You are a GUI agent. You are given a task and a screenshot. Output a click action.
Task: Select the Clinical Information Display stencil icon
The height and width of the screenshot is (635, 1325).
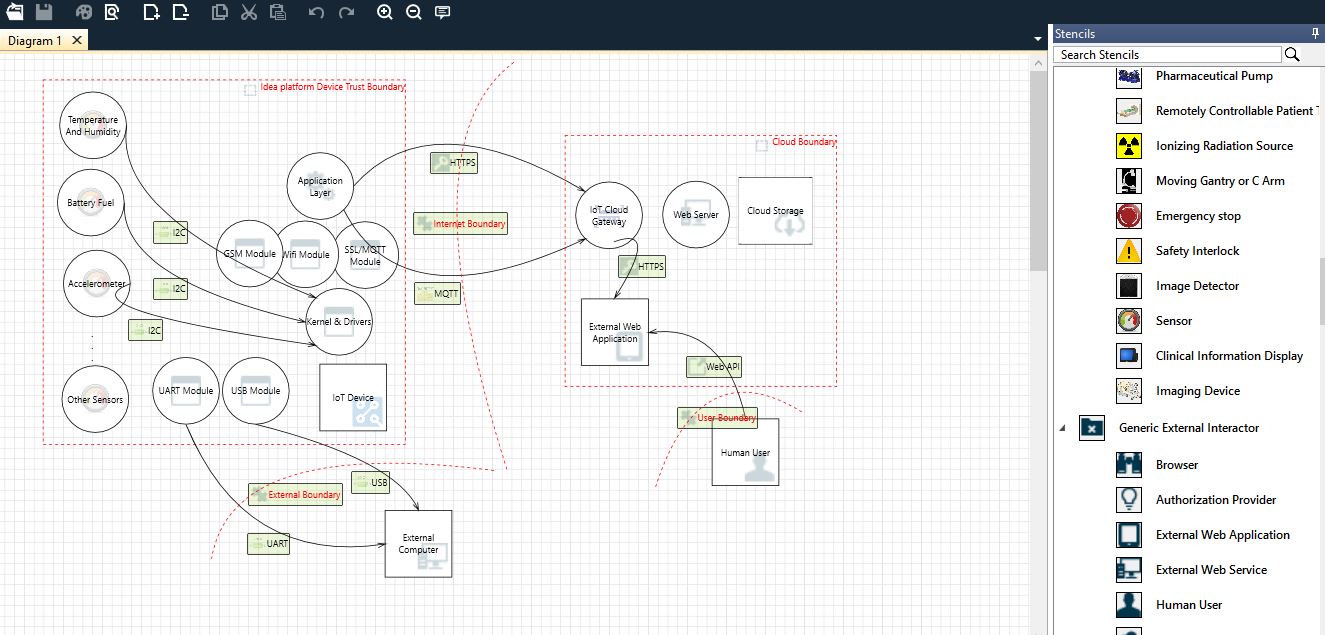(1129, 356)
